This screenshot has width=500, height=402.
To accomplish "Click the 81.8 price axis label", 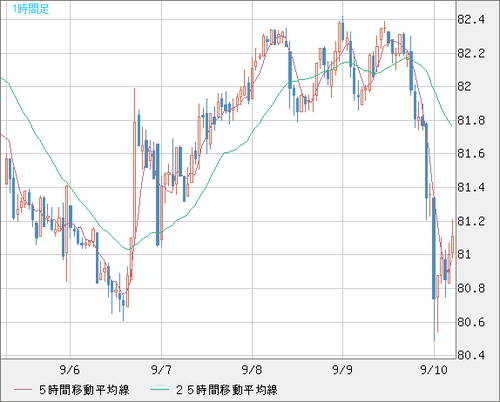I will tap(471, 120).
